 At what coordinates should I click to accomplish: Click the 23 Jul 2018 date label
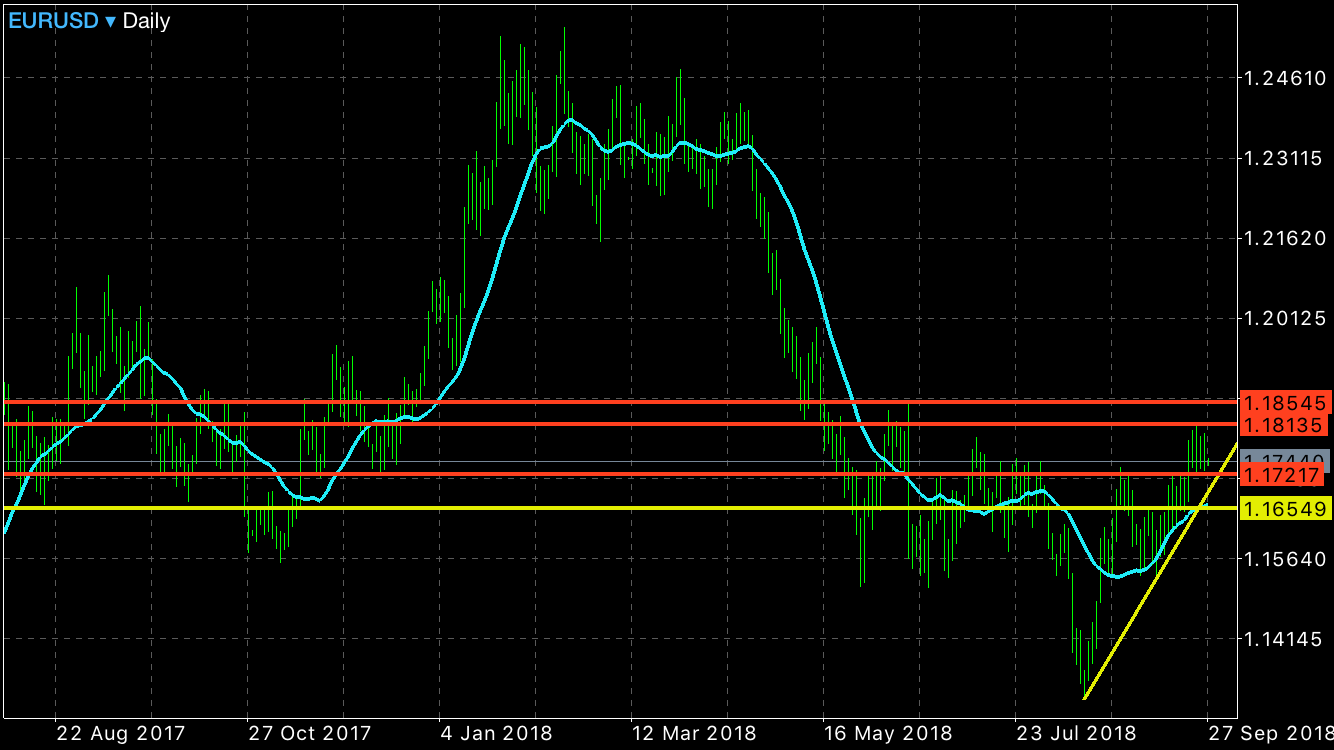point(1076,733)
